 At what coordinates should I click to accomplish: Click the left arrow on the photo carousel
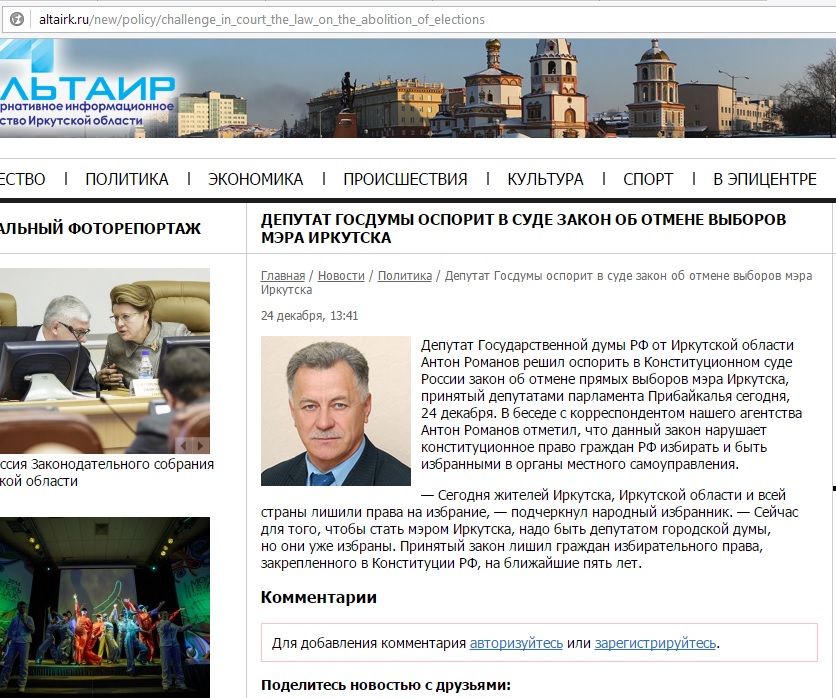[184, 444]
